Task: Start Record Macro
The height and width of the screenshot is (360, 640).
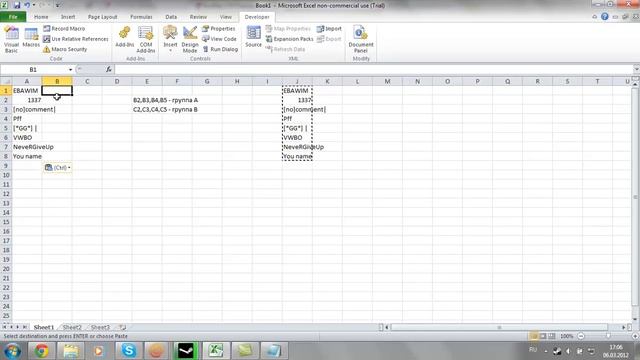Action: click(64, 29)
